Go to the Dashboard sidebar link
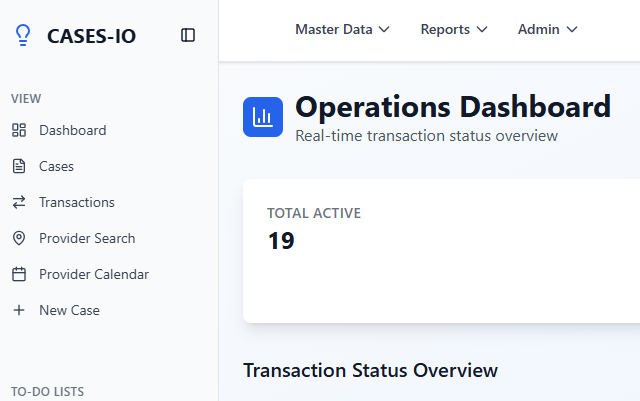The image size is (640, 401). point(72,130)
